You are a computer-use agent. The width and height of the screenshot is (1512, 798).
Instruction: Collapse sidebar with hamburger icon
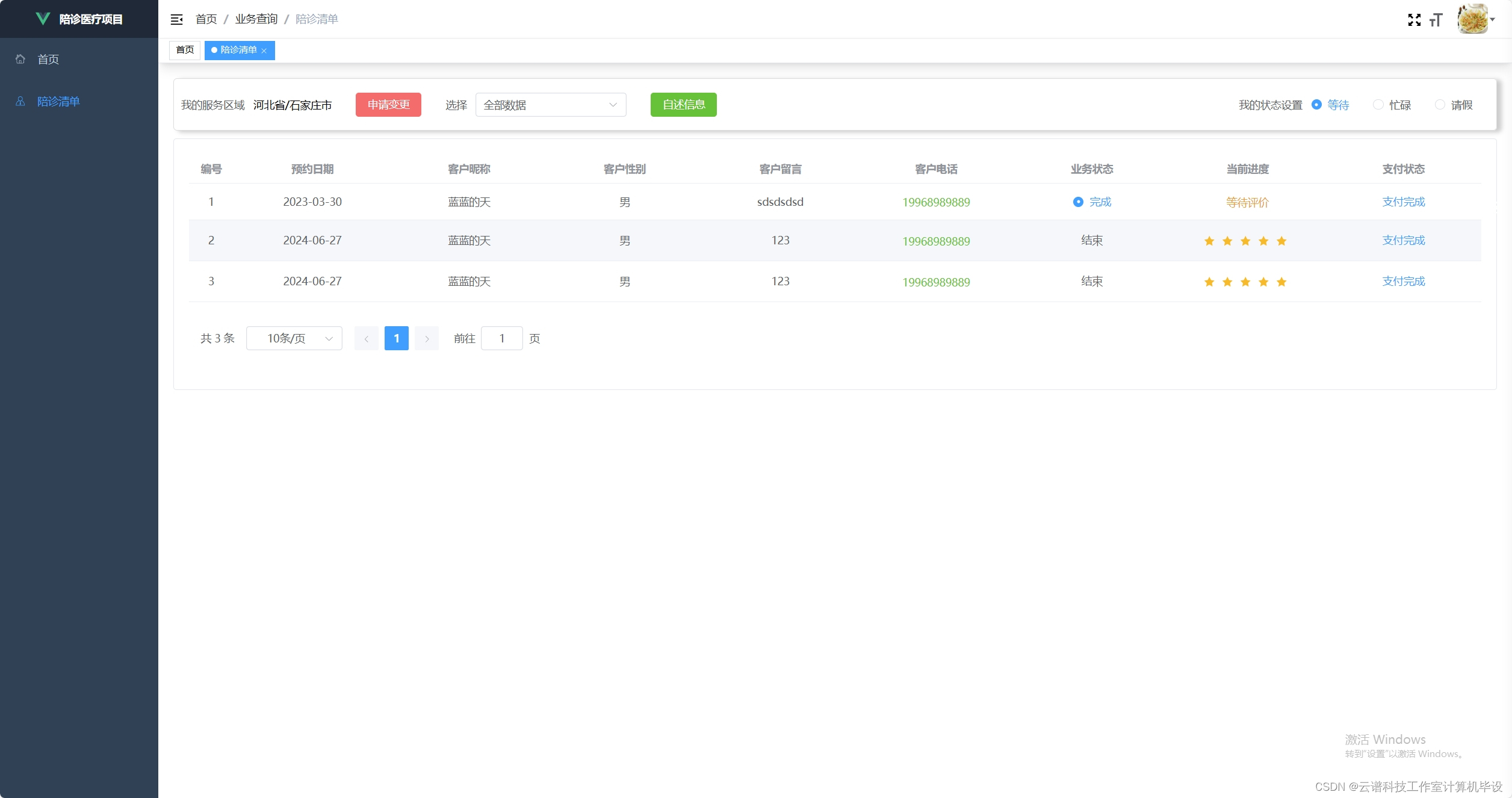[x=176, y=19]
